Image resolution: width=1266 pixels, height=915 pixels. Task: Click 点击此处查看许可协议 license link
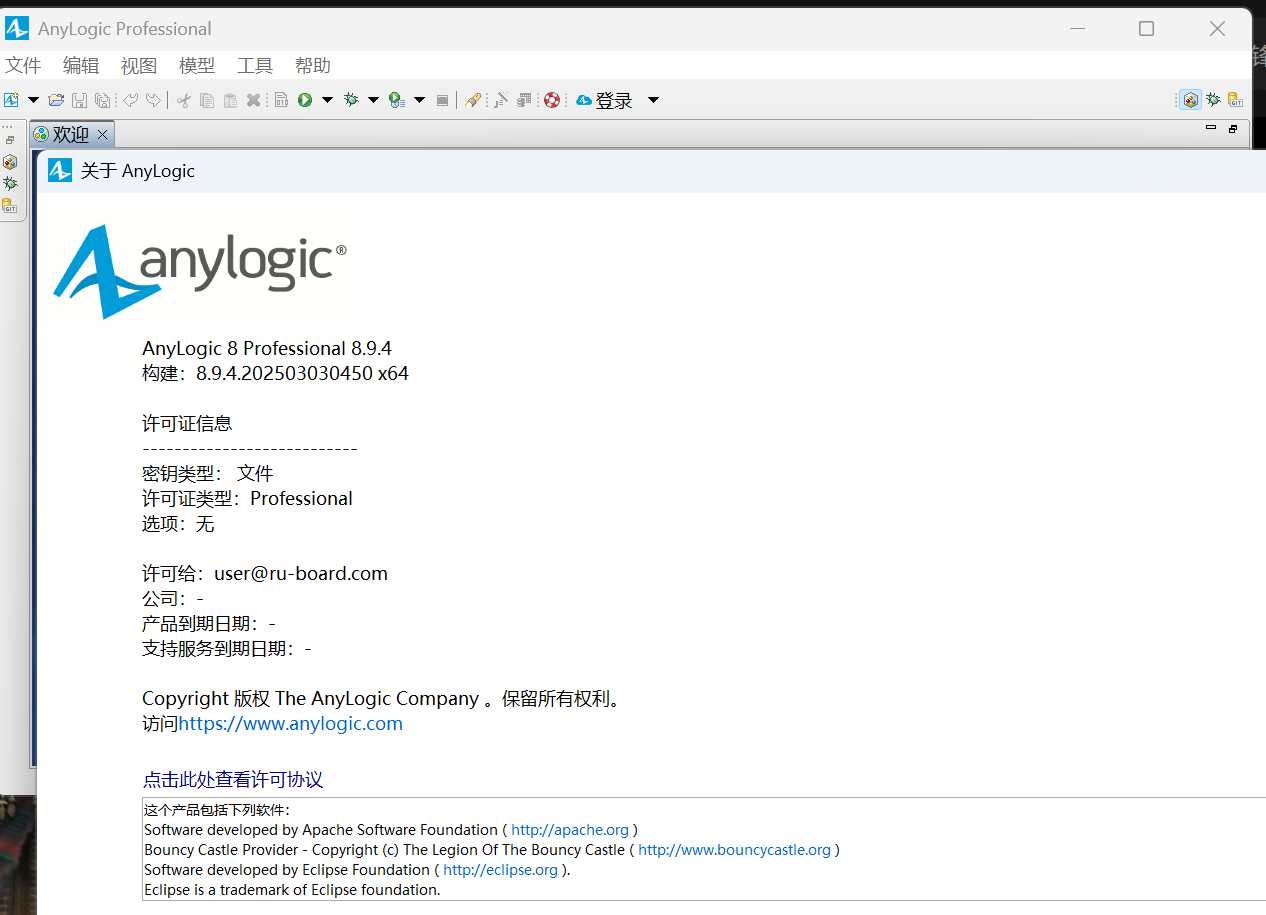tap(233, 780)
